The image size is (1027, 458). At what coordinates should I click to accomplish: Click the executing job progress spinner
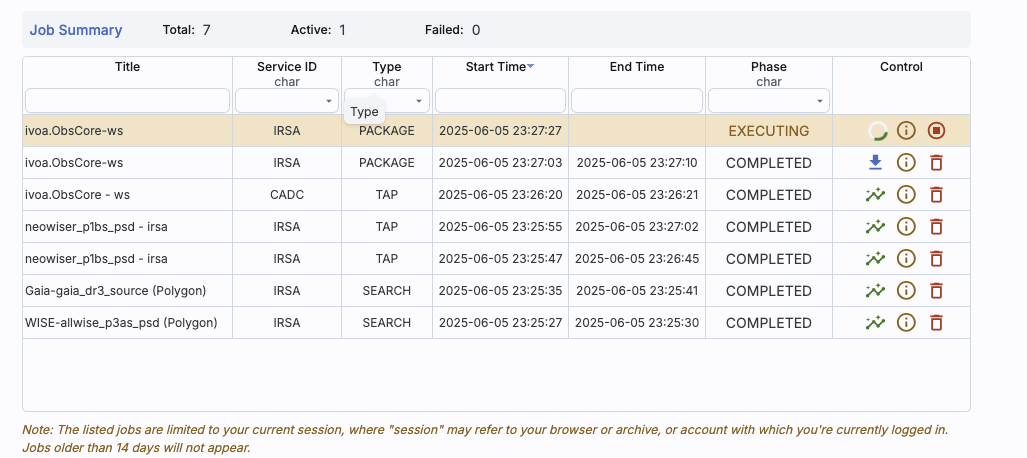point(877,131)
